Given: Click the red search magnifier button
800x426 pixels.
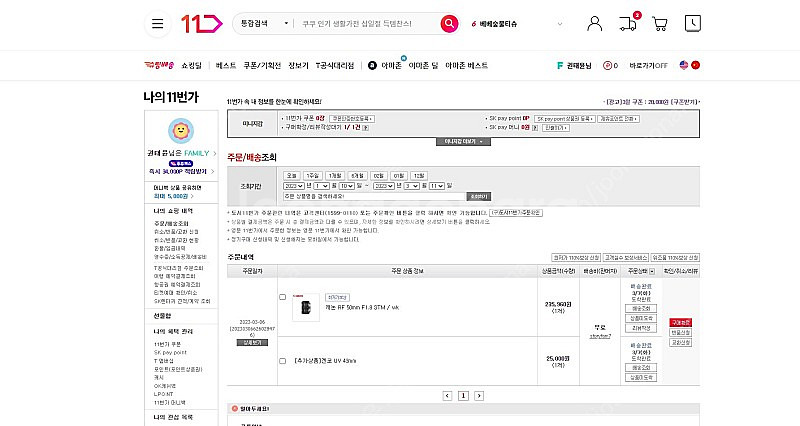Looking at the screenshot, I should tap(449, 23).
